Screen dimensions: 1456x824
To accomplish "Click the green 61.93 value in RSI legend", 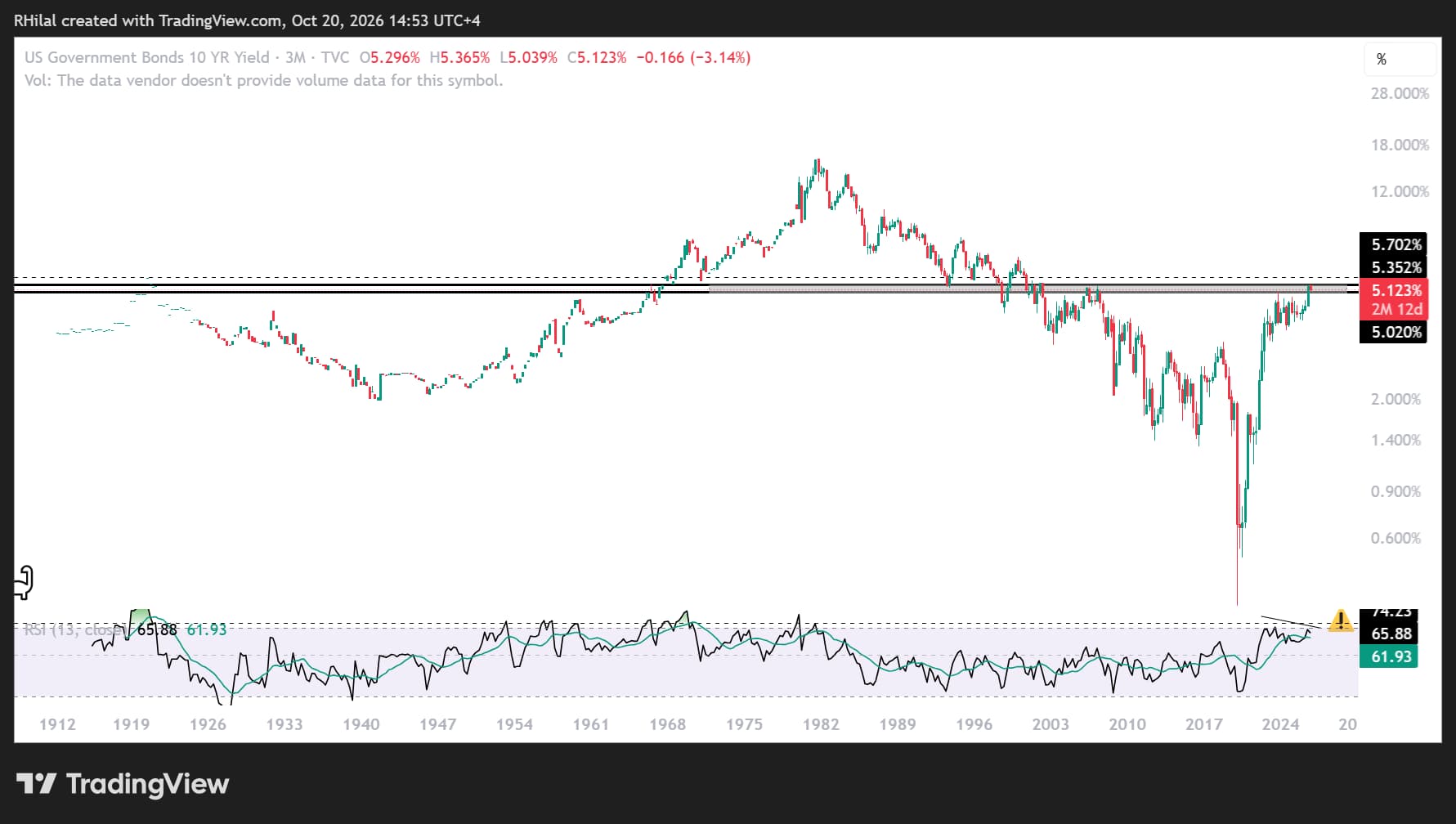I will [x=207, y=629].
